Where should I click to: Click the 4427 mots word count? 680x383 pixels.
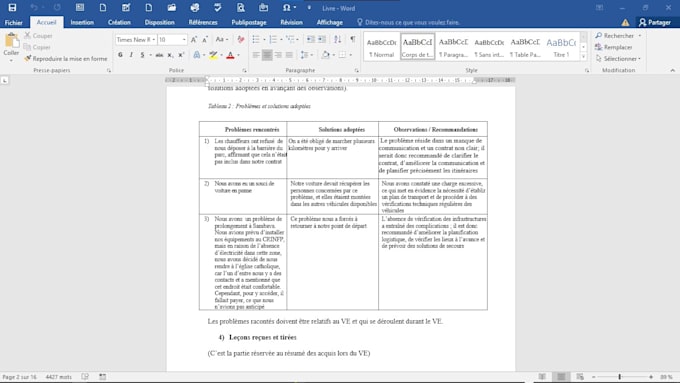click(59, 376)
